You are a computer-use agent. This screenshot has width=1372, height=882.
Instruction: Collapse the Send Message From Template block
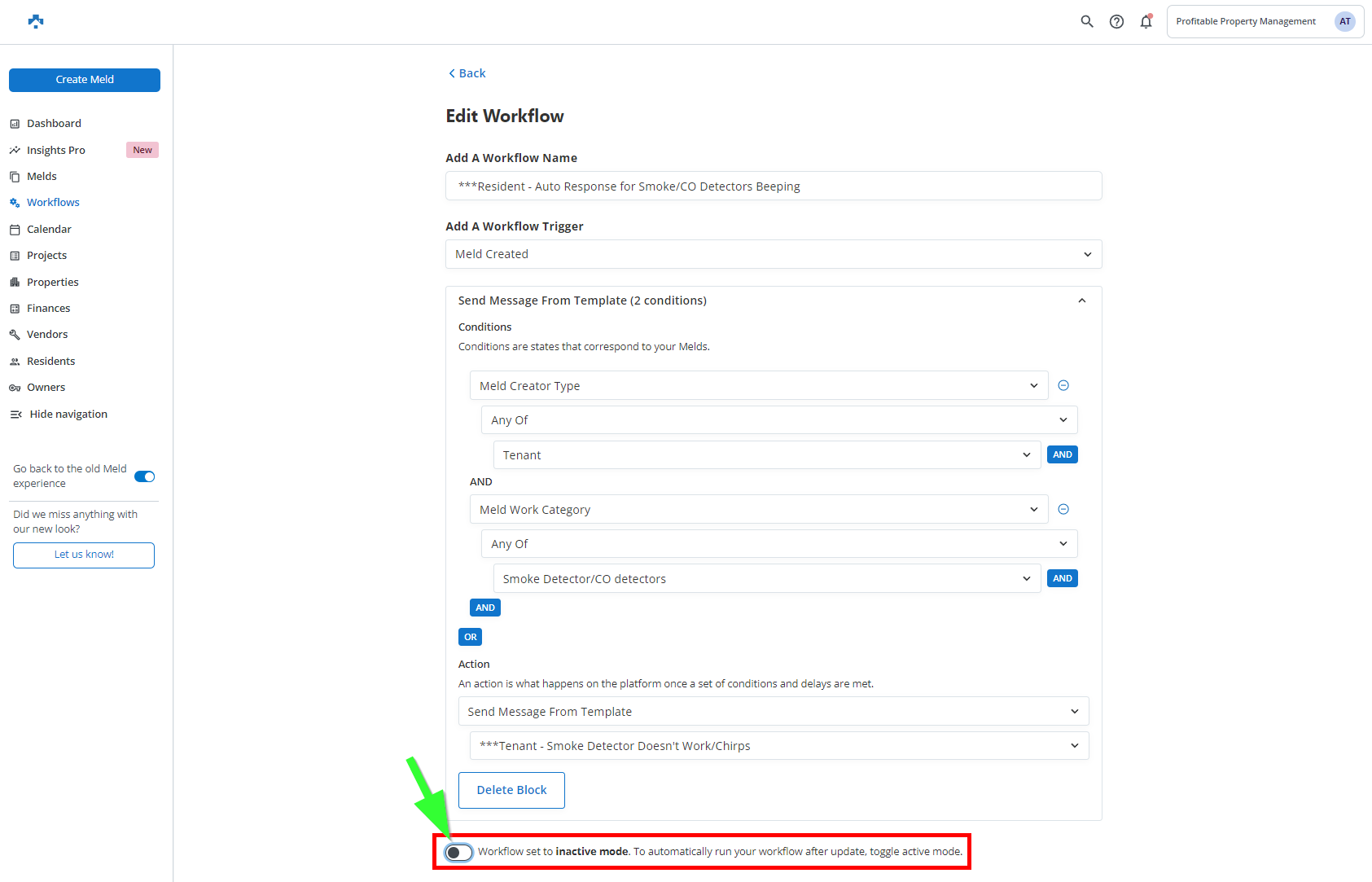(1081, 301)
